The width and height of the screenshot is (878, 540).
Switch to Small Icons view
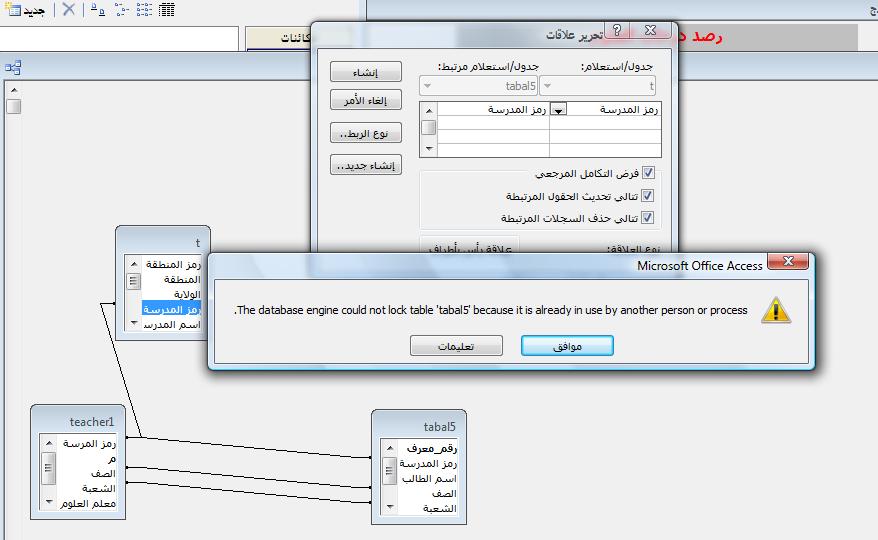(x=121, y=9)
